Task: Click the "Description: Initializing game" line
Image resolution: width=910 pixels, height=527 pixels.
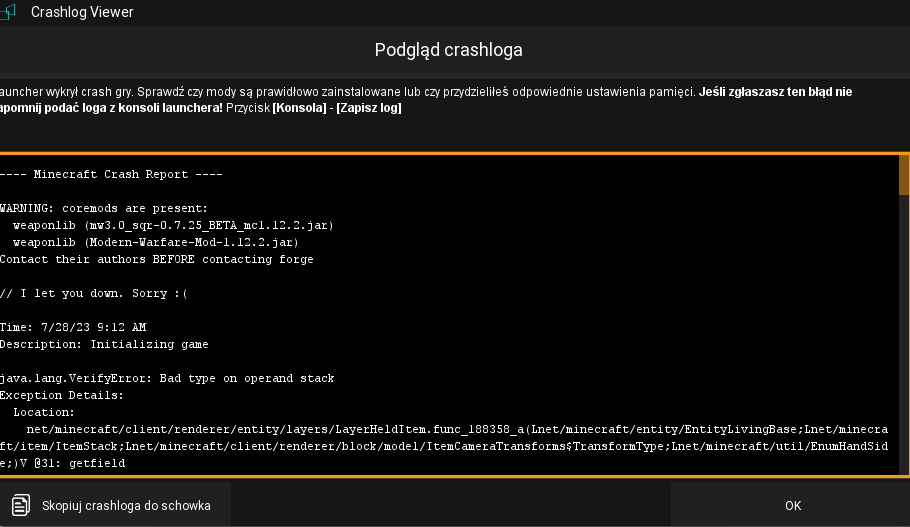Action: tap(104, 344)
